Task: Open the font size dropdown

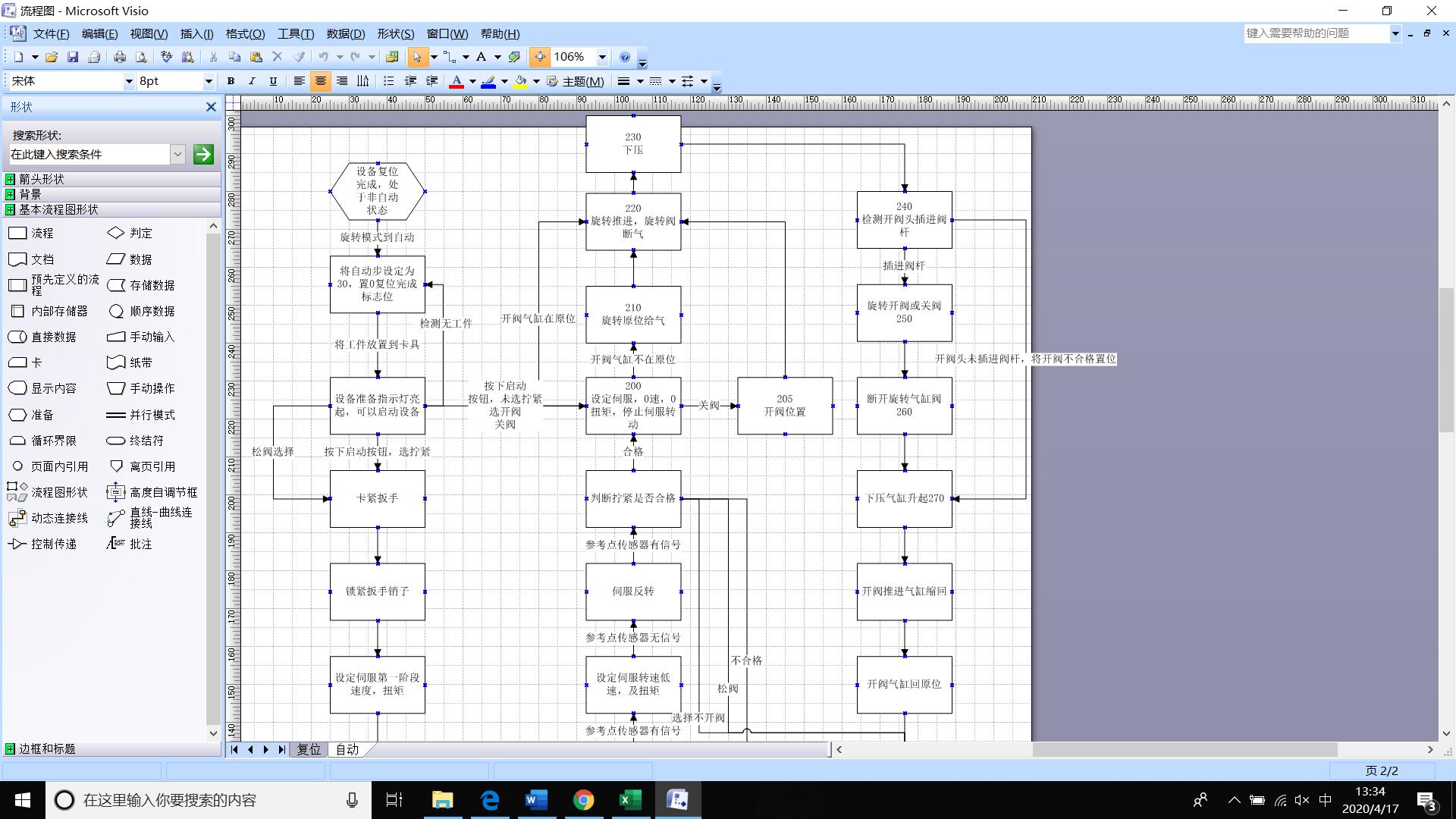Action: click(x=209, y=81)
